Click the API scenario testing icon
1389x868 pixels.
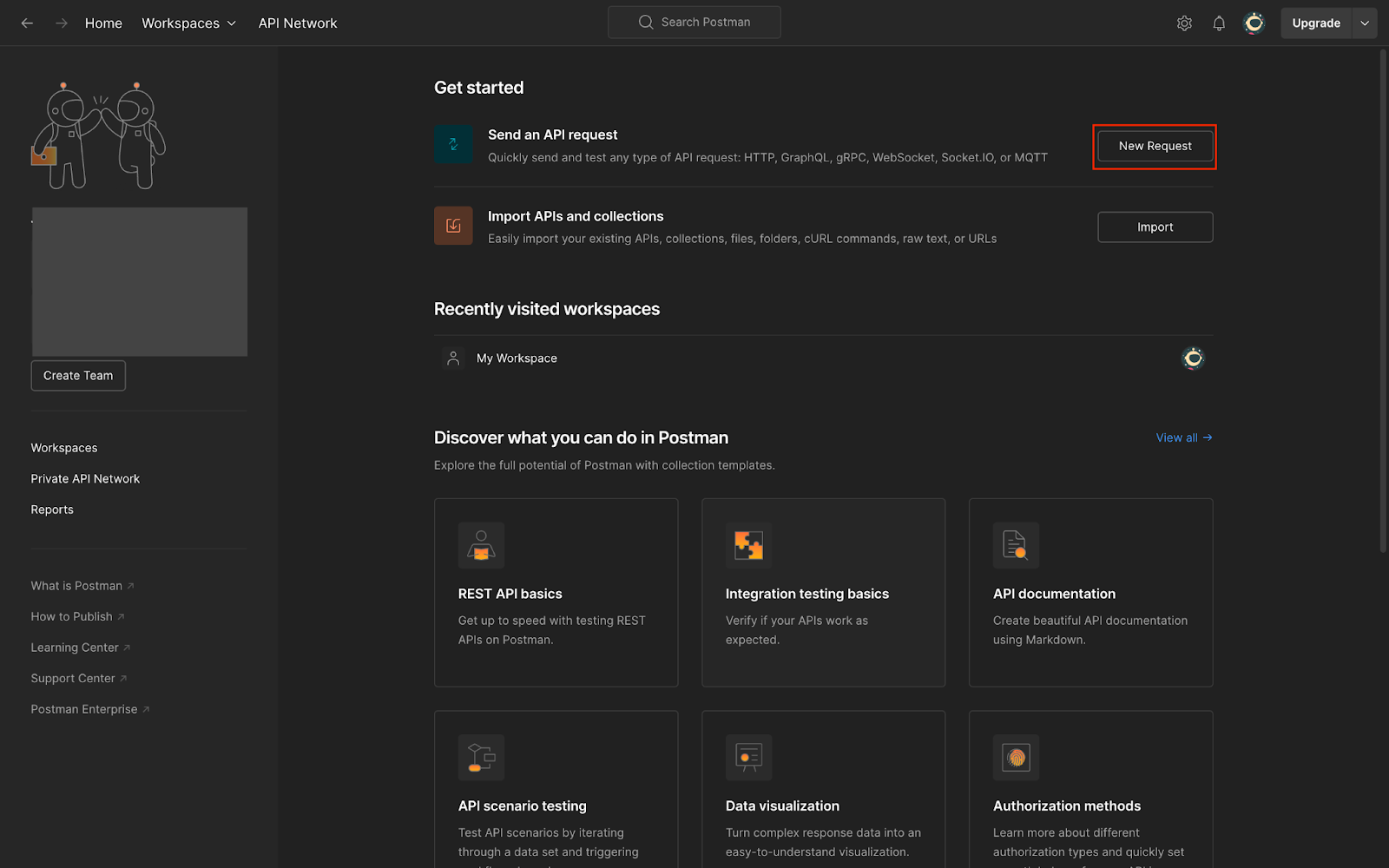(481, 757)
